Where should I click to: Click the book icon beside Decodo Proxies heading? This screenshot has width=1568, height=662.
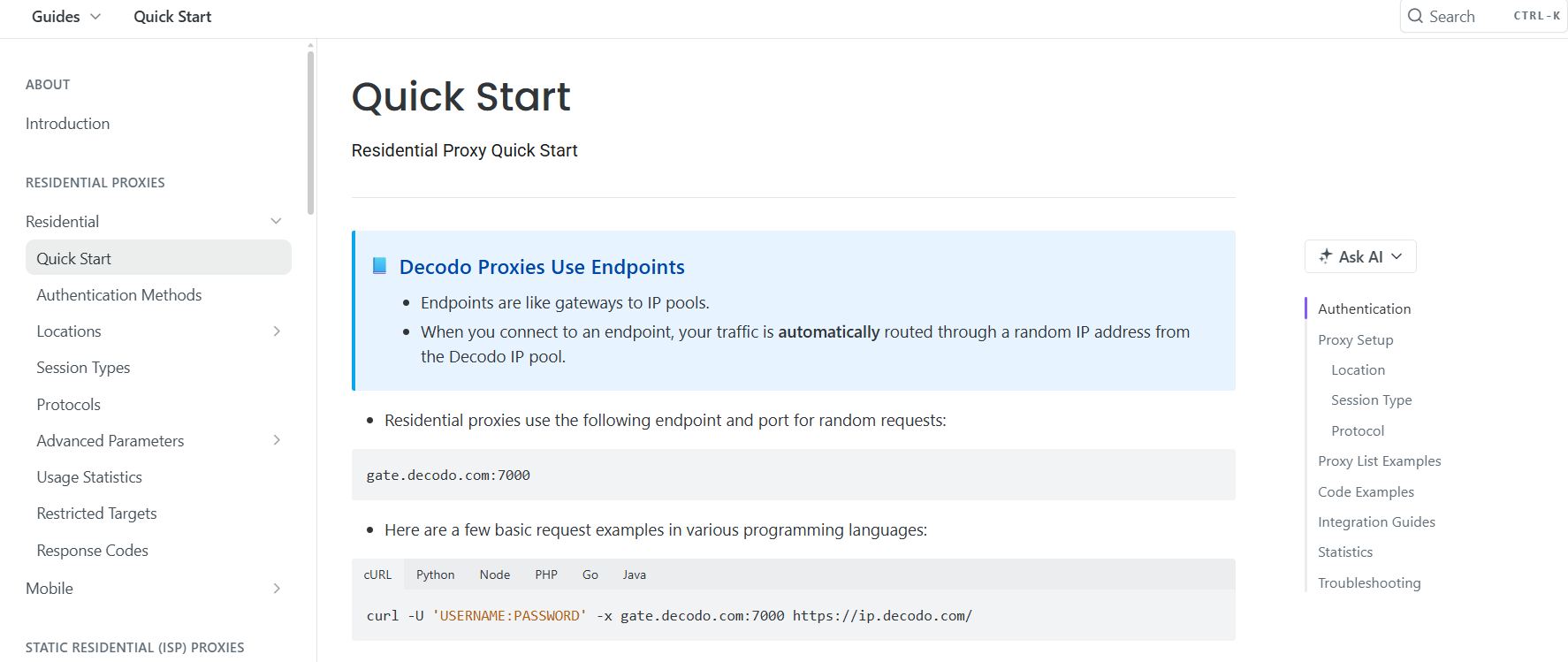[x=379, y=266]
